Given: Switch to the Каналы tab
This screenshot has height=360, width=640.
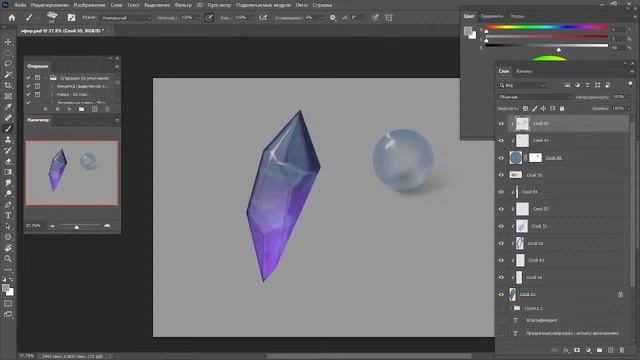Looking at the screenshot, I should (x=524, y=71).
